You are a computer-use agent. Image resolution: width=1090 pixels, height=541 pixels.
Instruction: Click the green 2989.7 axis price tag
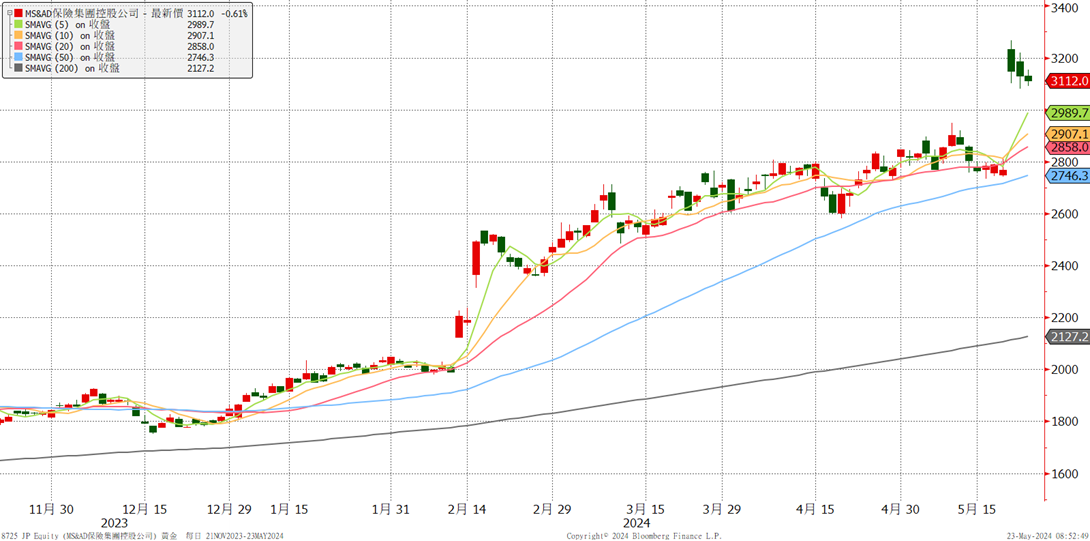tap(1068, 113)
